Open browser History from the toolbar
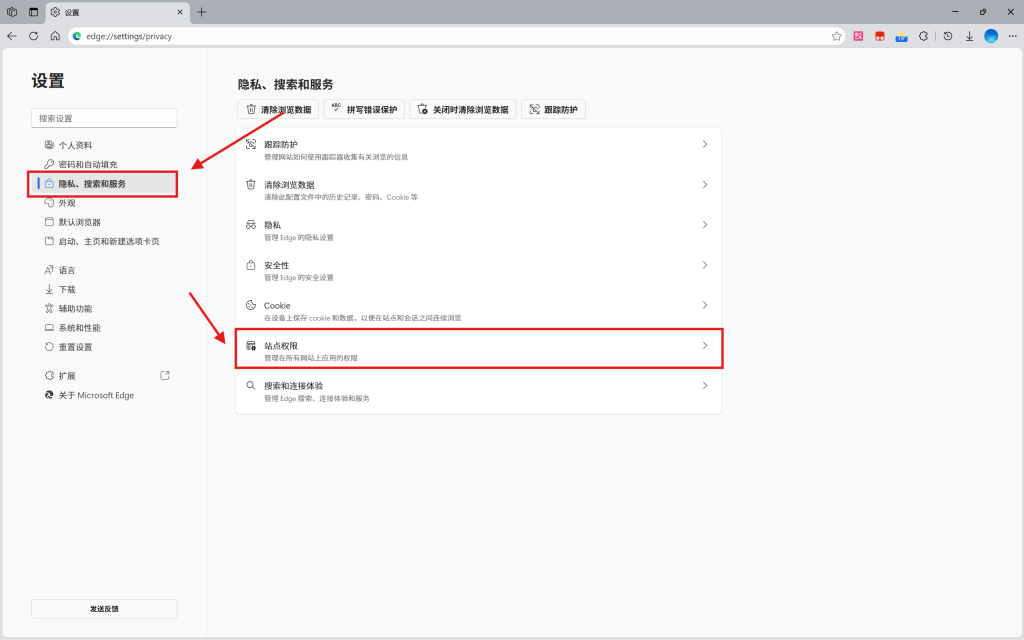This screenshot has width=1024, height=640. pyautogui.click(x=947, y=36)
